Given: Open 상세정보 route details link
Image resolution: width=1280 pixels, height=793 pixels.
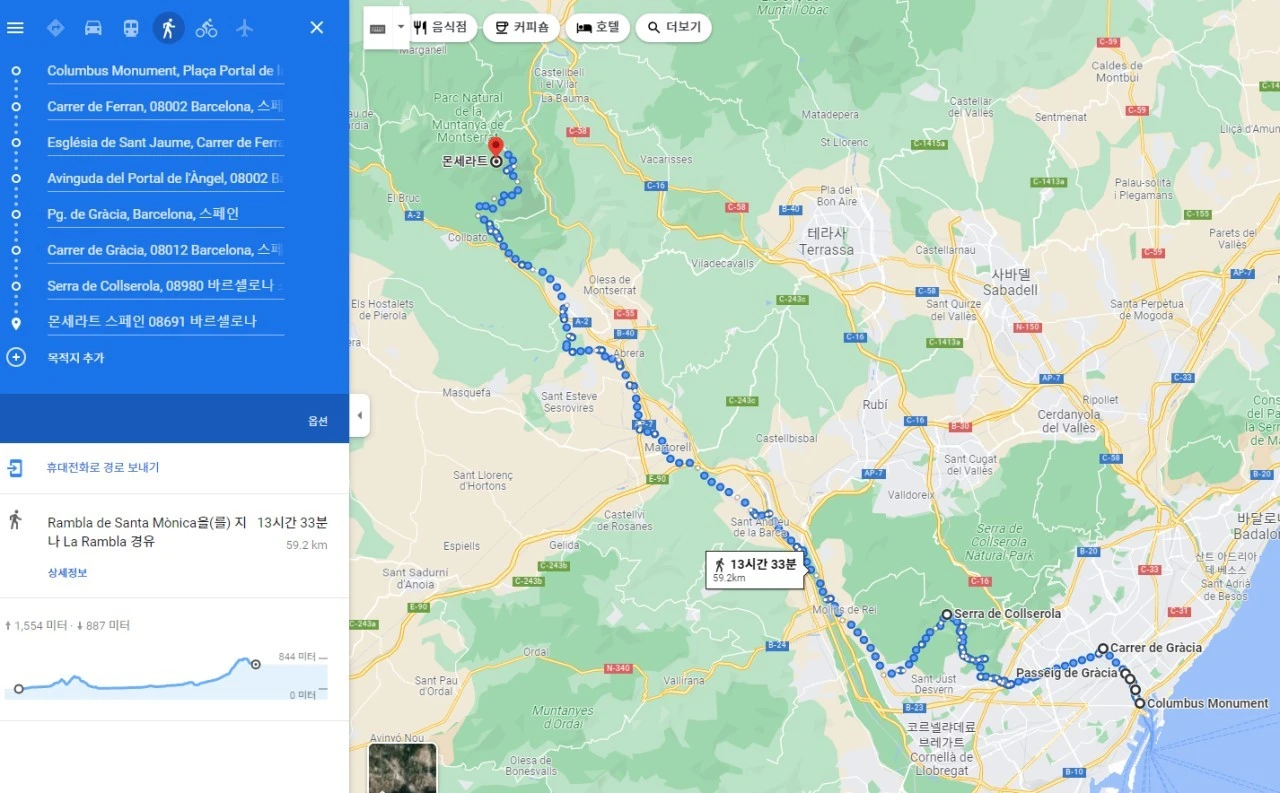Looking at the screenshot, I should tap(68, 573).
